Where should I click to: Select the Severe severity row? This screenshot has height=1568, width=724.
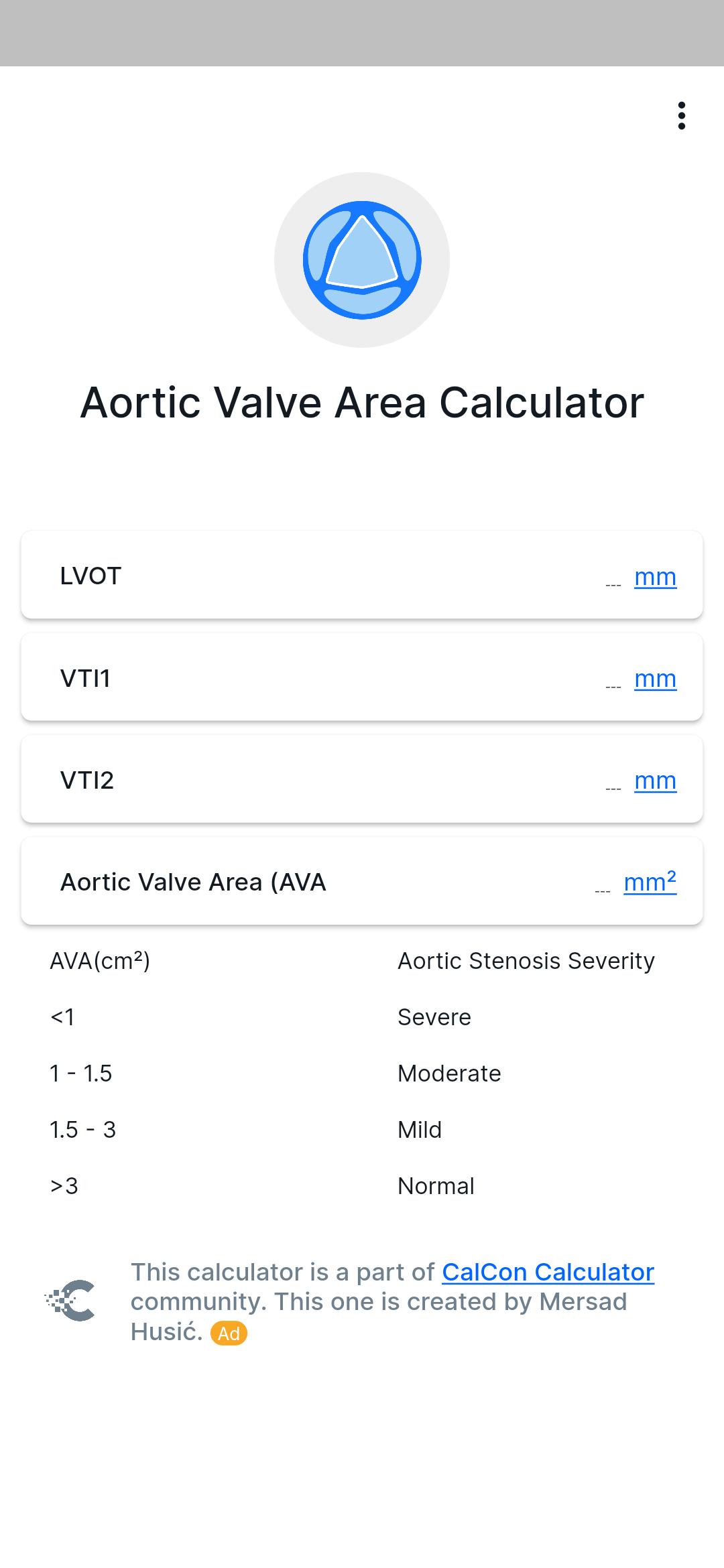tap(362, 1017)
